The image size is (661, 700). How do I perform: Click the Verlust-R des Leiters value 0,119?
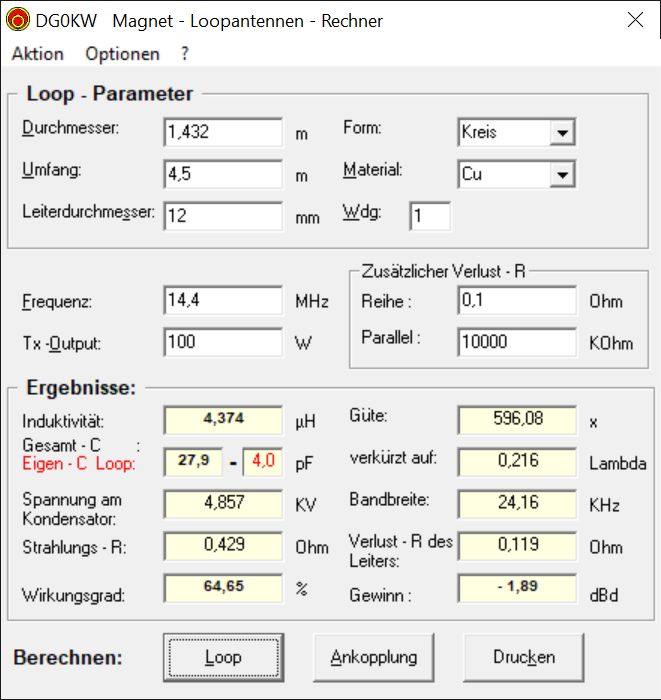pyautogui.click(x=517, y=545)
